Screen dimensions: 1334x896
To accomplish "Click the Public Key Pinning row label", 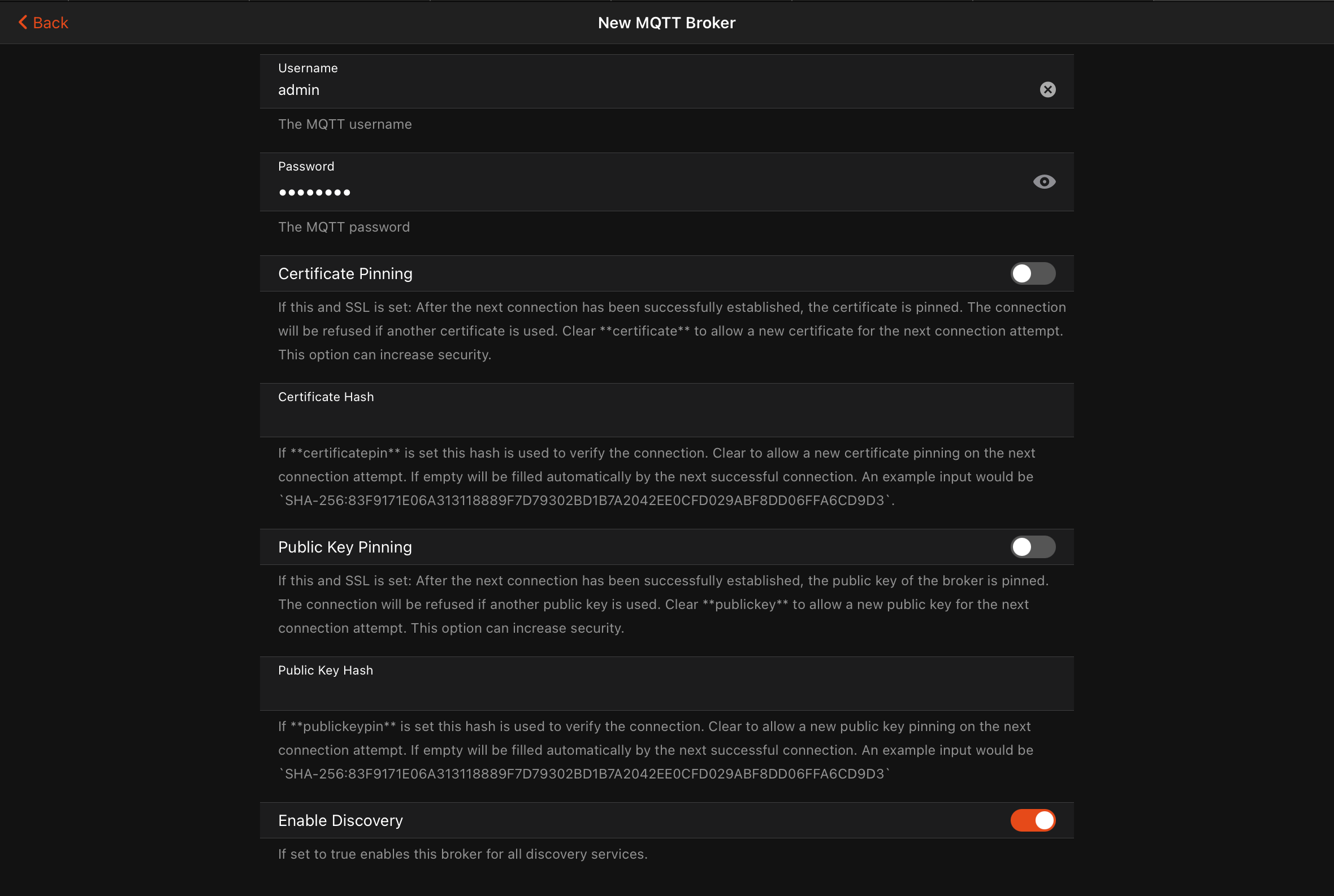I will tap(345, 547).
